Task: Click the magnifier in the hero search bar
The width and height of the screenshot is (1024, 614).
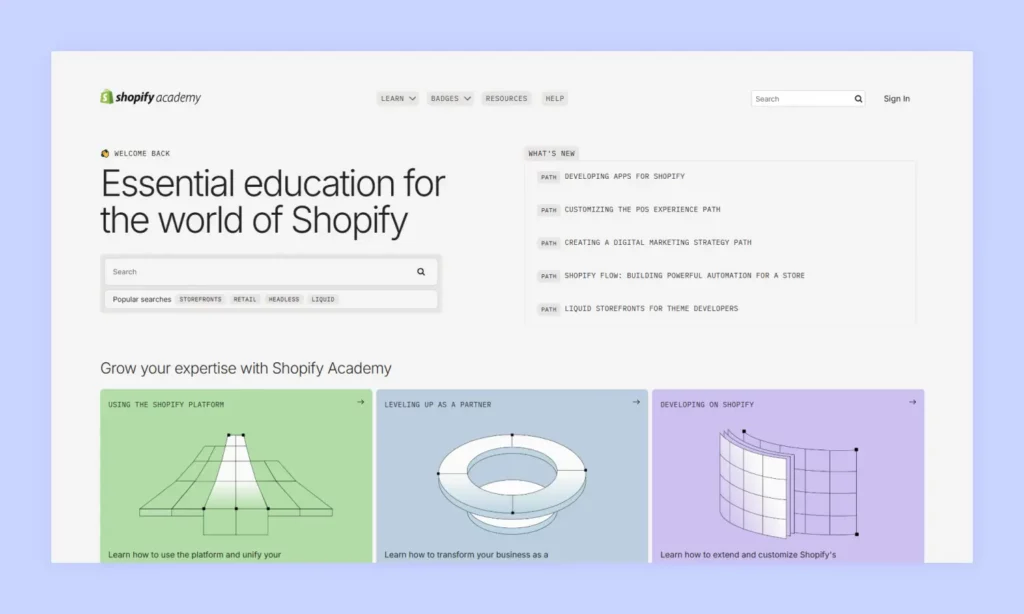Action: coord(421,271)
